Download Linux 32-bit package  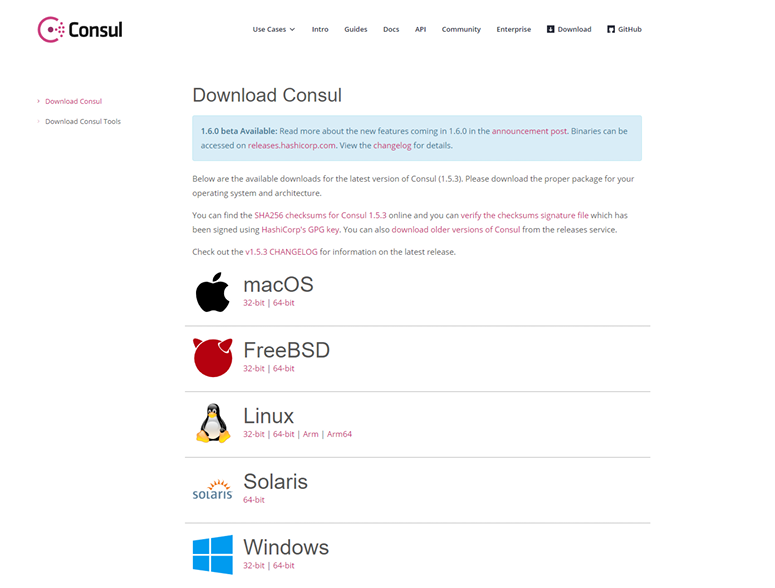(254, 434)
